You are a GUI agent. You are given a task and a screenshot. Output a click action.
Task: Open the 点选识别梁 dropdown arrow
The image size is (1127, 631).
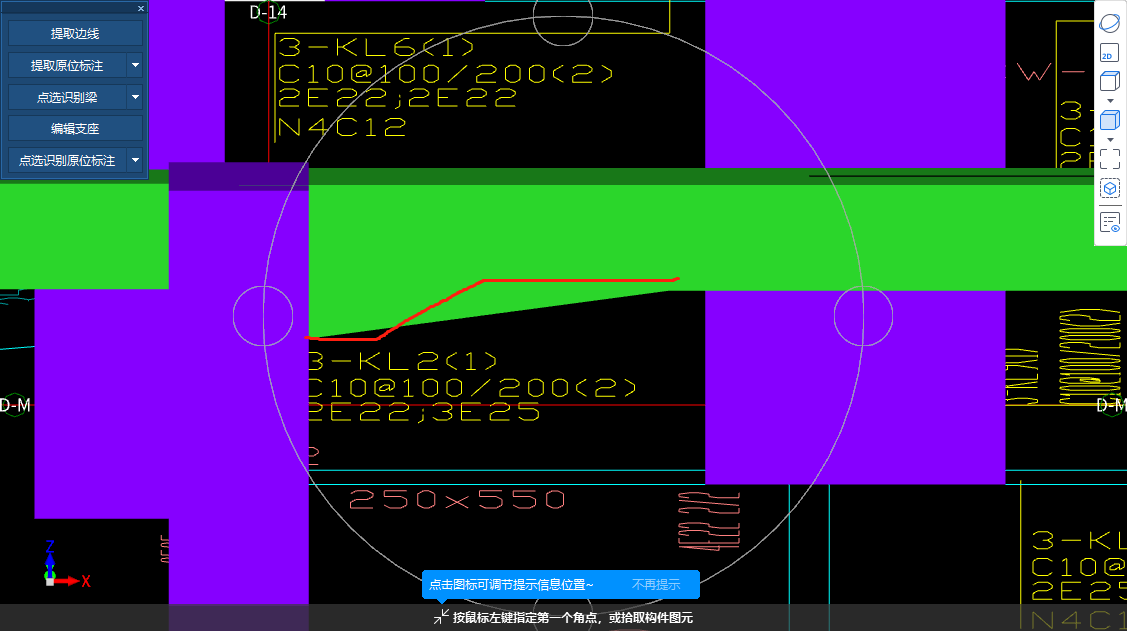click(135, 97)
